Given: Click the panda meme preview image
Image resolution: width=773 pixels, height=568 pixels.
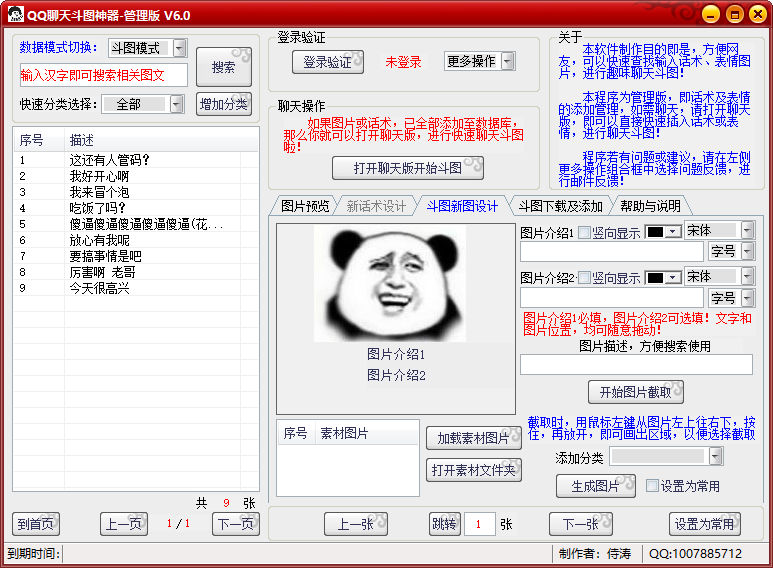Looking at the screenshot, I should tap(390, 284).
